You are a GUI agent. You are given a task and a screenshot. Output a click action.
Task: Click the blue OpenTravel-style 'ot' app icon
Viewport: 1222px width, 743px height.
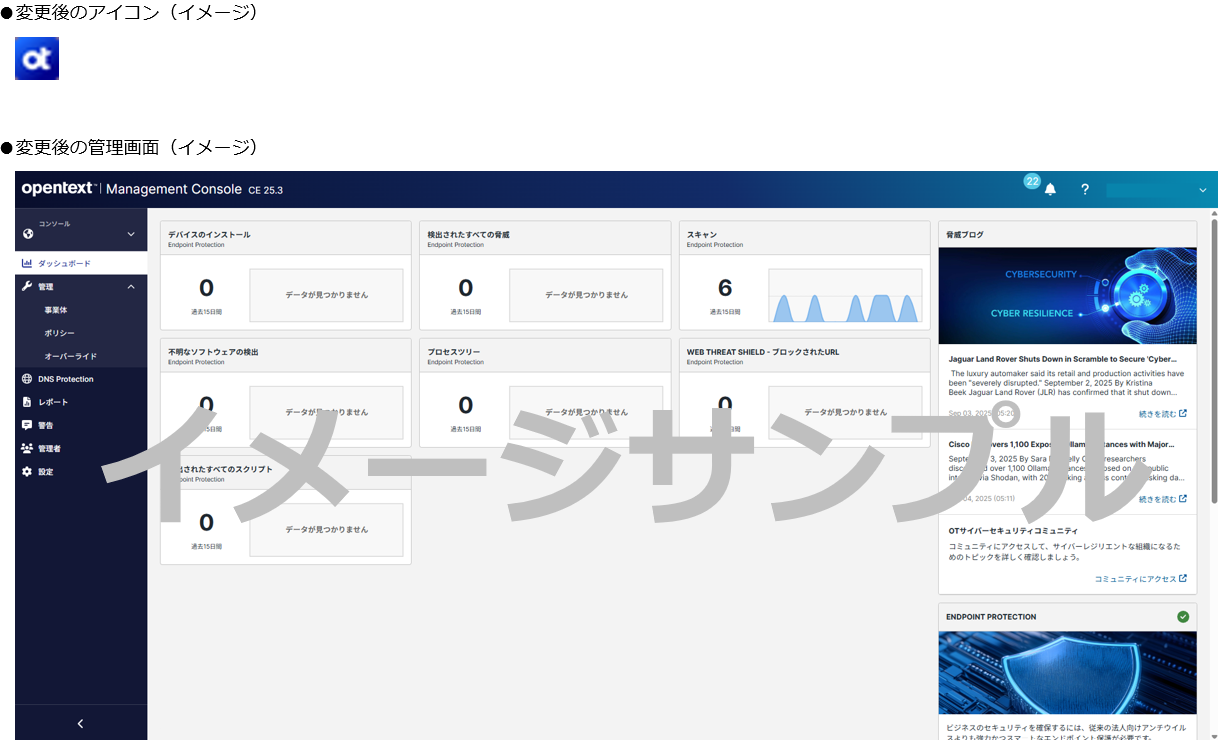click(37, 59)
